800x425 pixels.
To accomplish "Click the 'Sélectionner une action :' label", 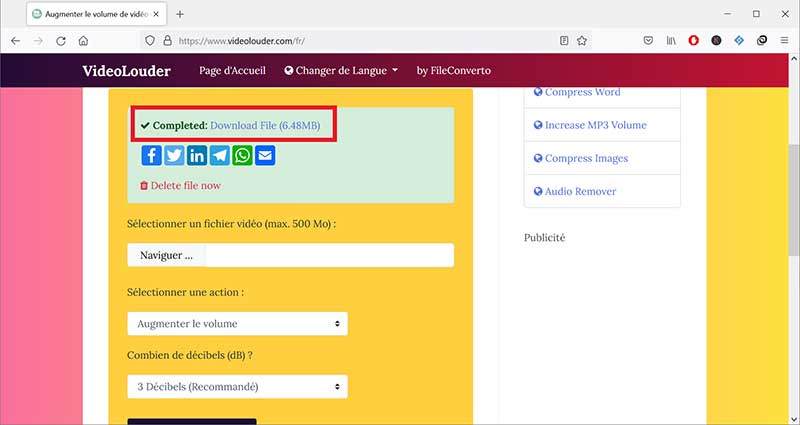I will pyautogui.click(x=186, y=292).
